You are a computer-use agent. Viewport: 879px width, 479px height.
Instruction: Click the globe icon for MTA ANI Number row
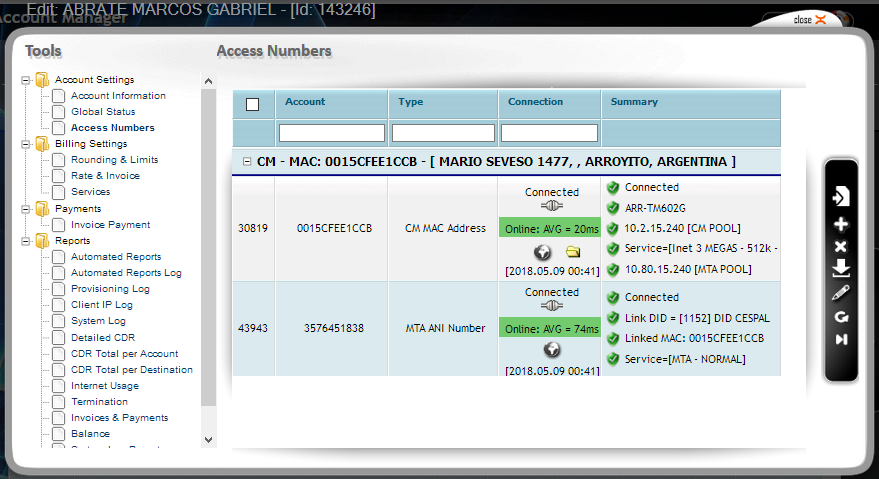(x=552, y=349)
